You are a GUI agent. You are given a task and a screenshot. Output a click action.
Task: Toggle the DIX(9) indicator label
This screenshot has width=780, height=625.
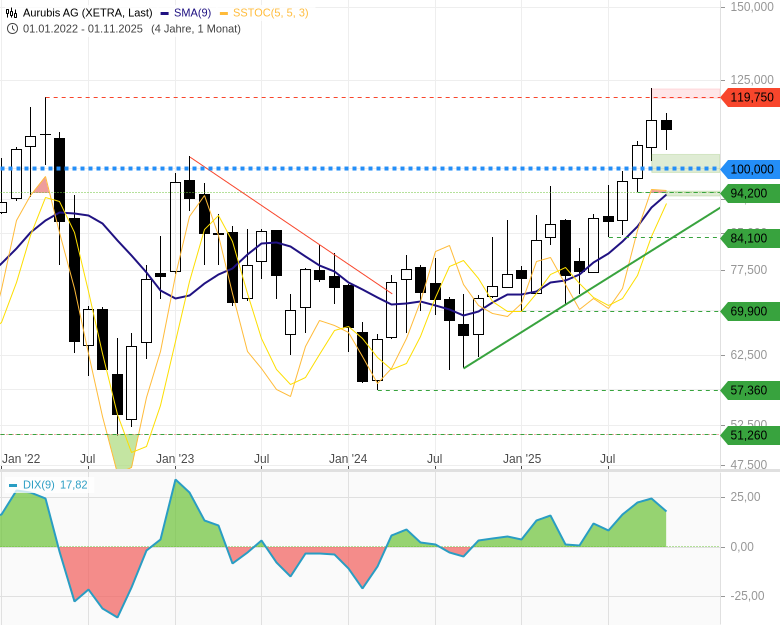pos(39,485)
